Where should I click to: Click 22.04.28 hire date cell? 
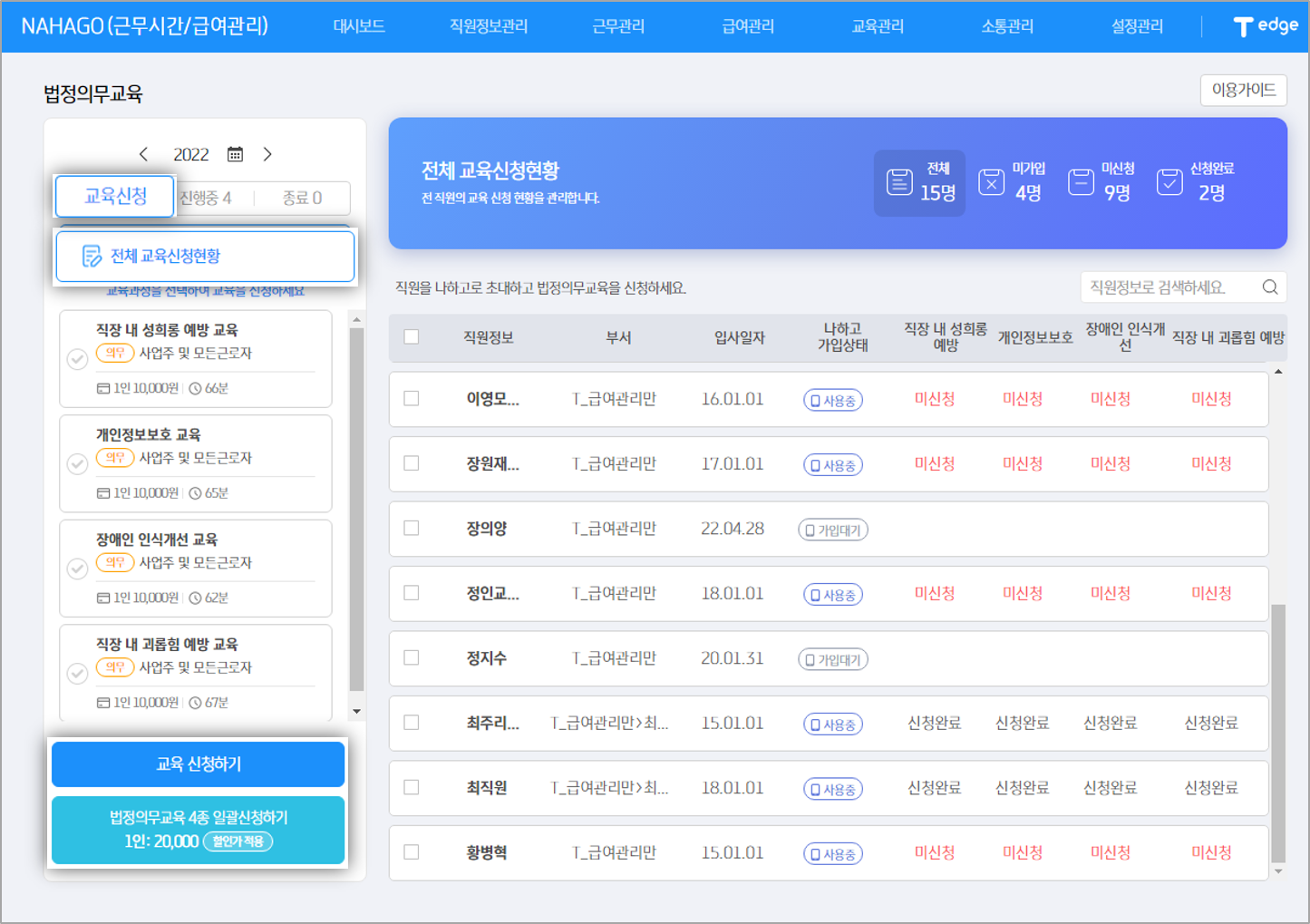point(733,529)
